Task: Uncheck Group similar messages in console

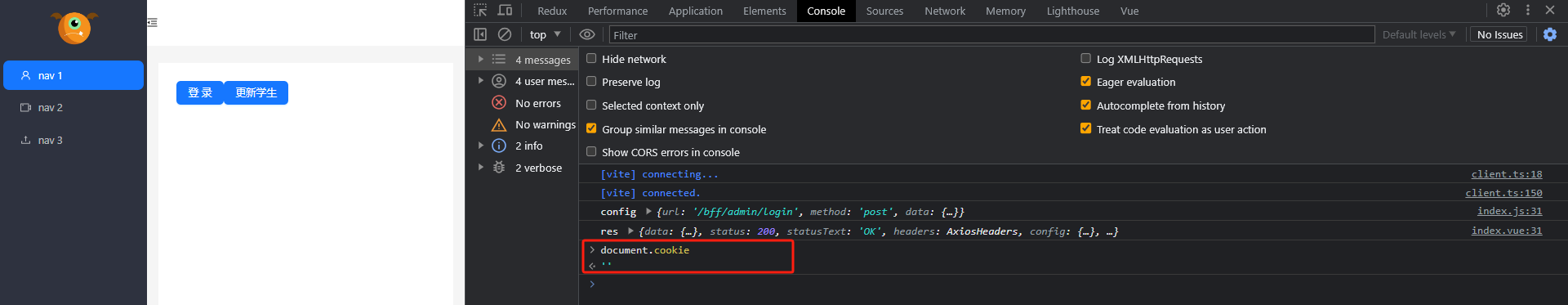Action: point(591,128)
